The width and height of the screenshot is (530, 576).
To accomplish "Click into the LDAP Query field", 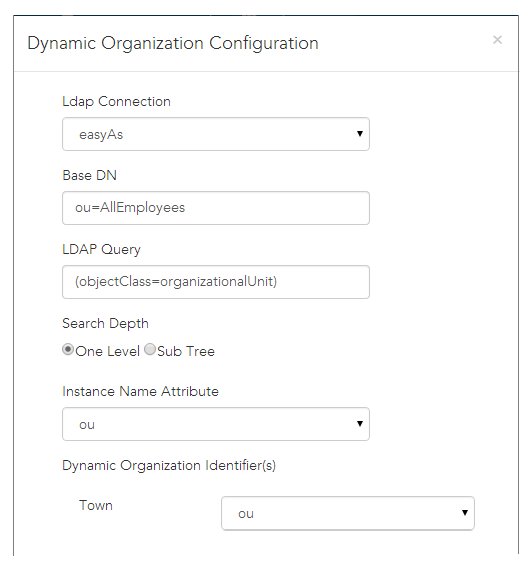I will [216, 282].
